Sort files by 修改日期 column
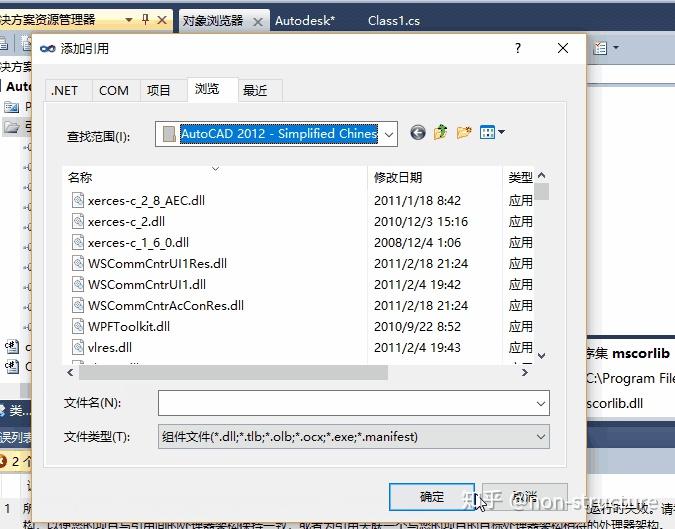This screenshot has width=675, height=529. tap(435, 177)
